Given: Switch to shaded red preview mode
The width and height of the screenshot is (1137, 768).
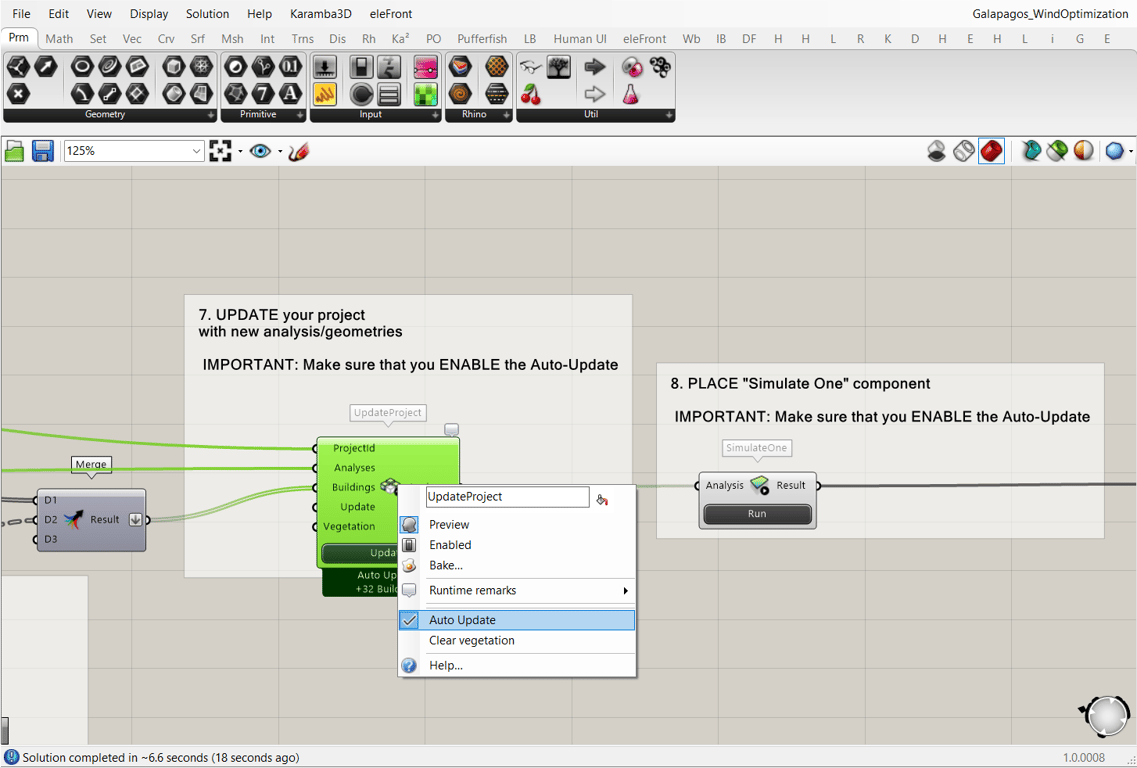Looking at the screenshot, I should click(x=991, y=151).
